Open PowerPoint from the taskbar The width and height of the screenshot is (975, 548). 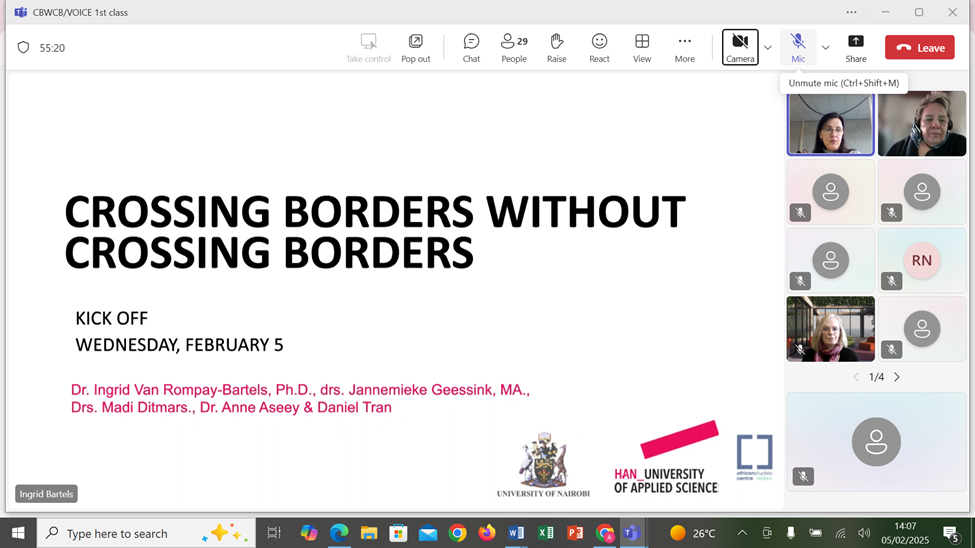click(x=575, y=533)
